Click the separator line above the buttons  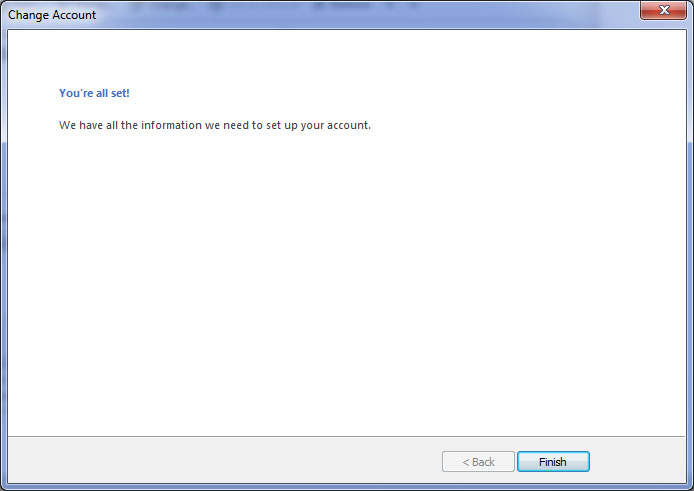[347, 437]
